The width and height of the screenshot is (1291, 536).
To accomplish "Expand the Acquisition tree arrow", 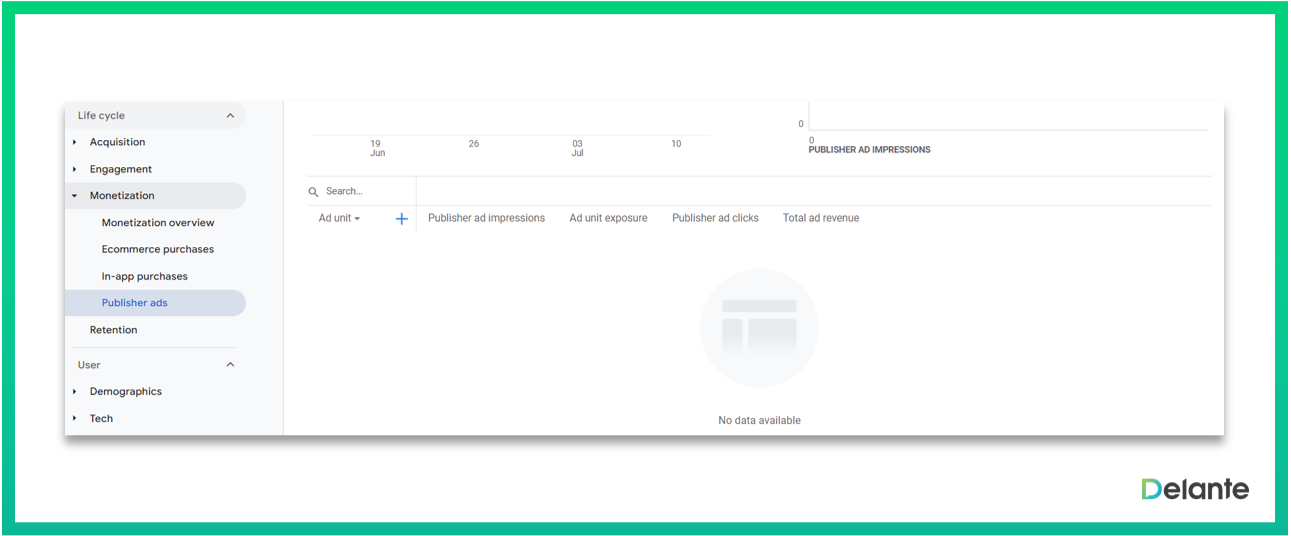I will click(x=75, y=143).
